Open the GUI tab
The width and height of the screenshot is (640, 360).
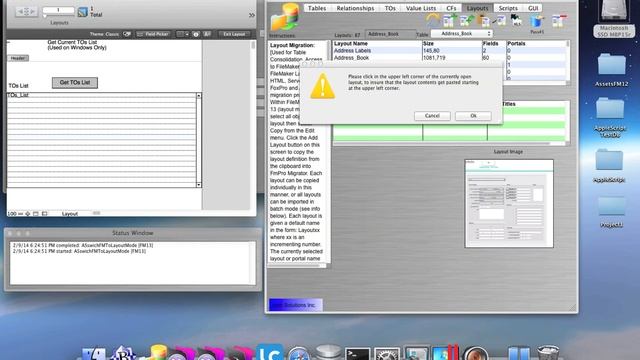tap(533, 8)
